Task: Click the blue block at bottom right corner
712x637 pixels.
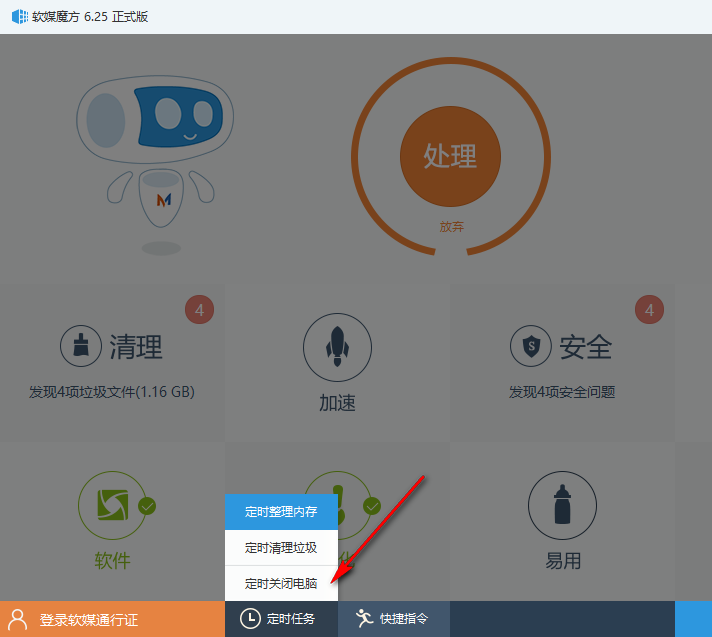Action: (693, 619)
